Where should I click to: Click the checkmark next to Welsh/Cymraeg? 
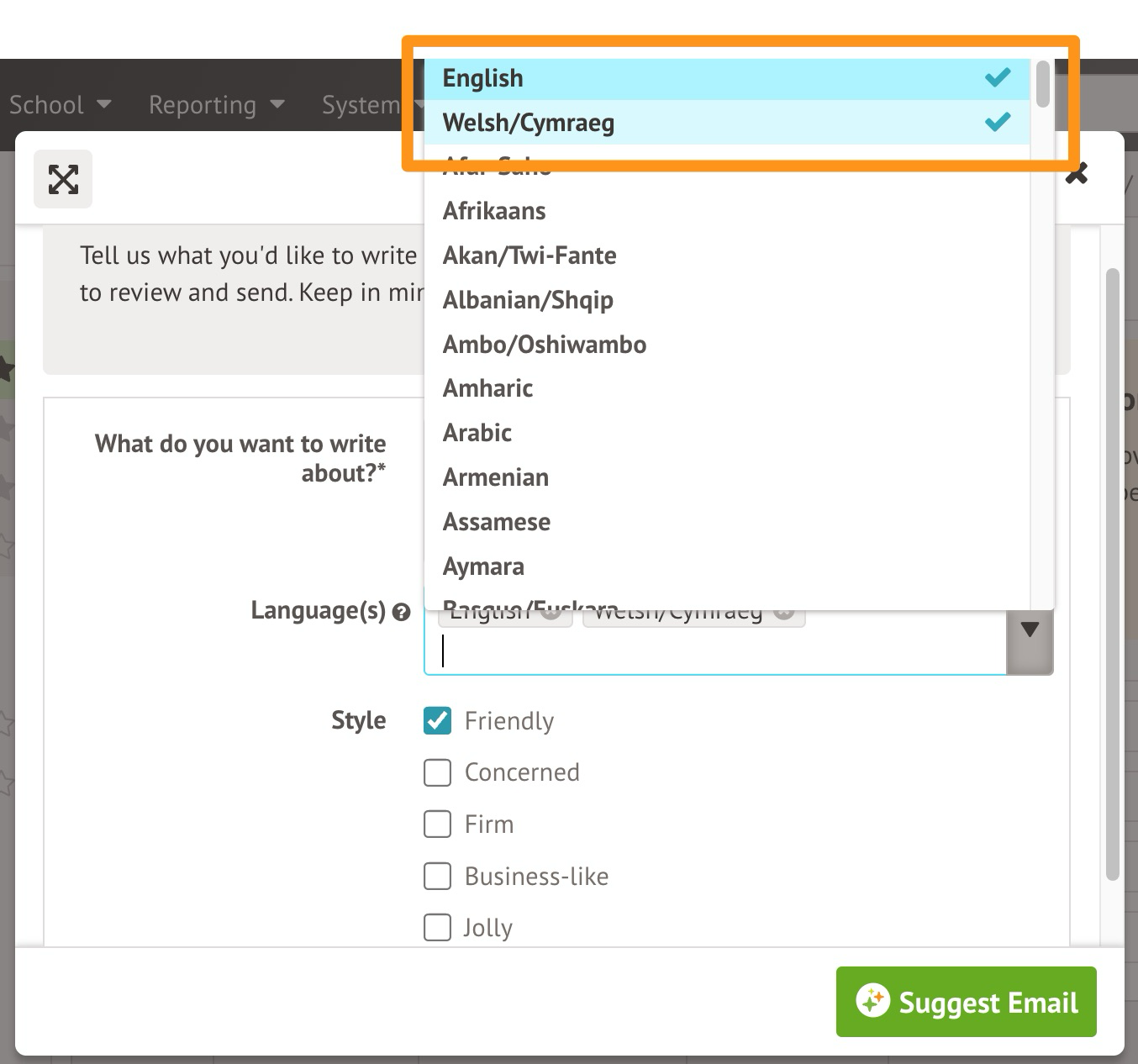(x=998, y=123)
